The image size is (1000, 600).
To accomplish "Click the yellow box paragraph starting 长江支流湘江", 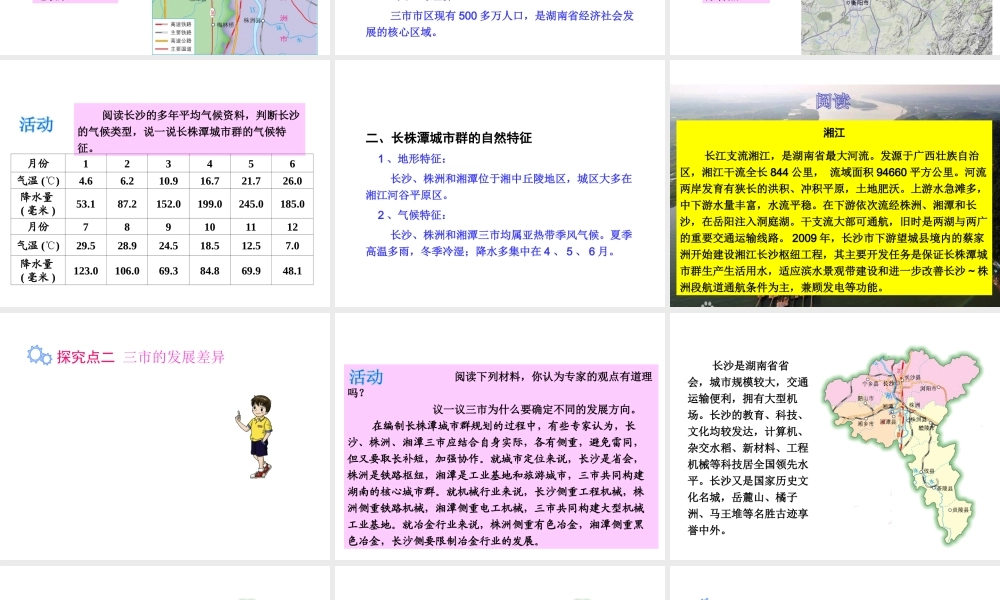I will point(834,221).
